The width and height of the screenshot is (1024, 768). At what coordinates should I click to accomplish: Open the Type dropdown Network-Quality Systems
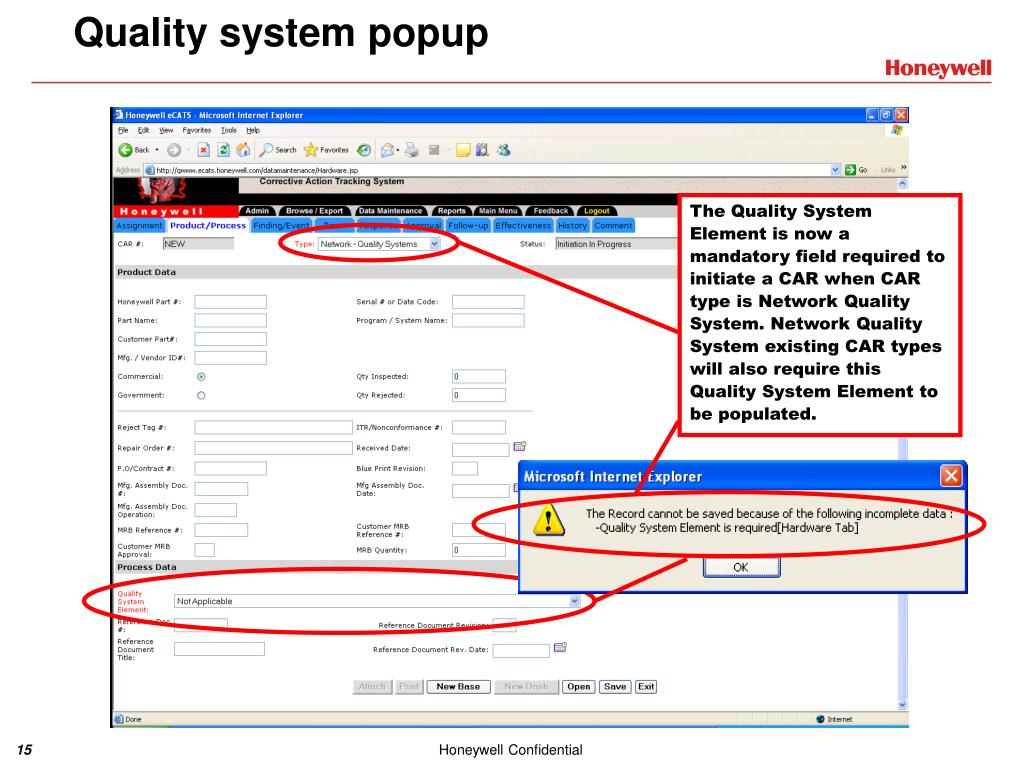click(x=379, y=244)
